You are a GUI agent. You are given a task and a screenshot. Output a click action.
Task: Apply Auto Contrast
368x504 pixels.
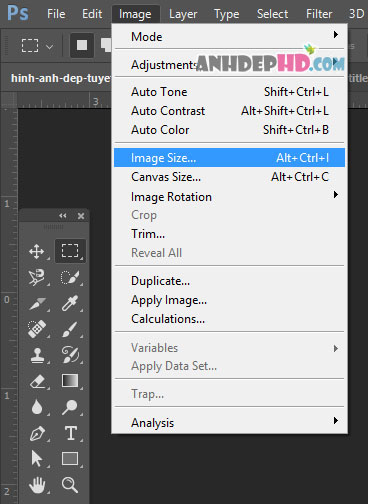coord(229,111)
